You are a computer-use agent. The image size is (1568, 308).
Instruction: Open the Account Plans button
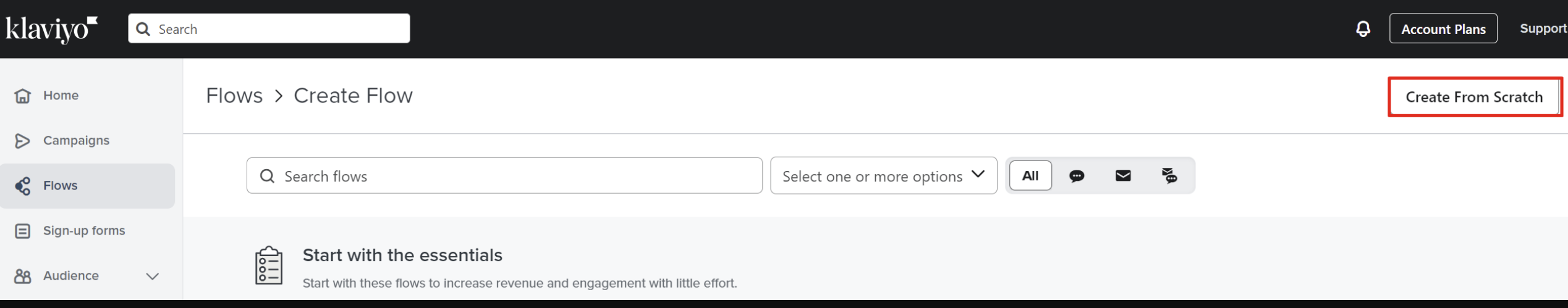pos(1443,28)
